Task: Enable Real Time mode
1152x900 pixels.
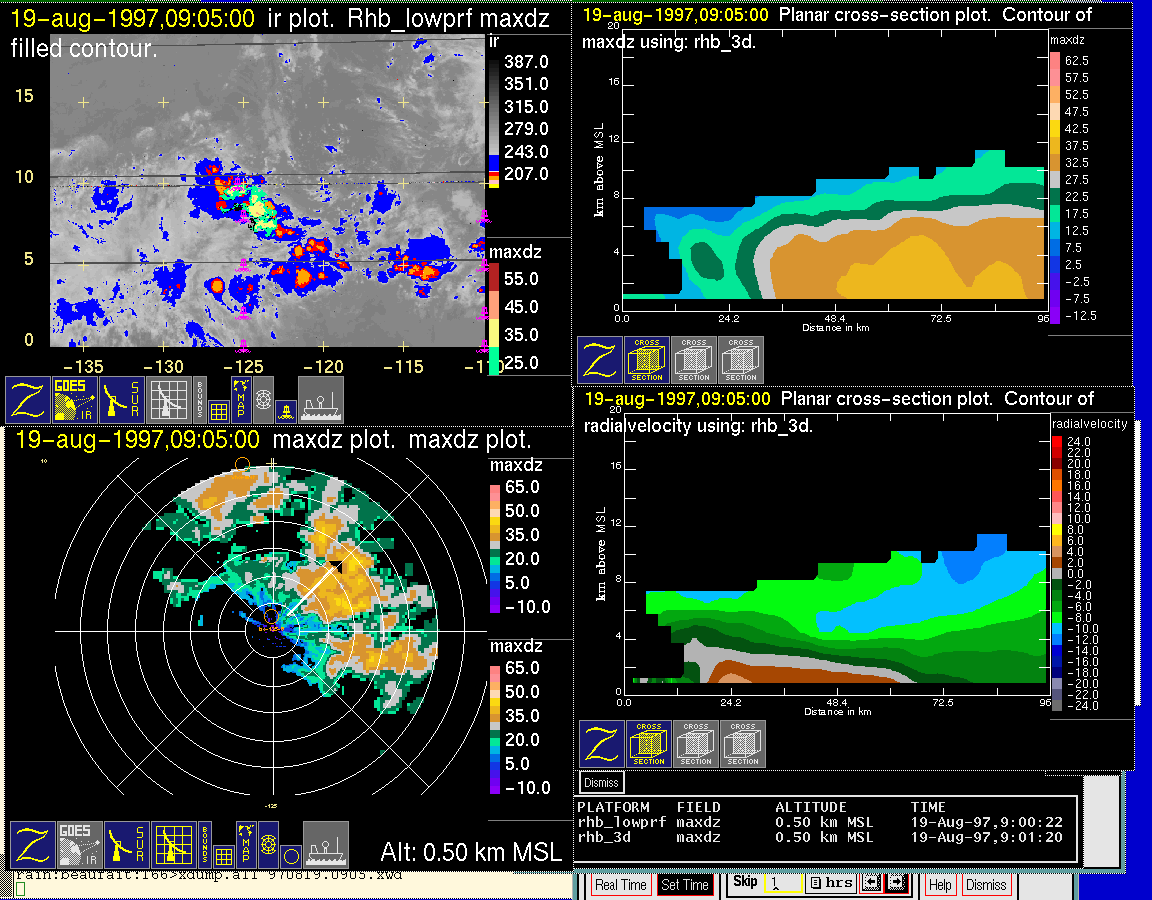Action: pos(620,885)
